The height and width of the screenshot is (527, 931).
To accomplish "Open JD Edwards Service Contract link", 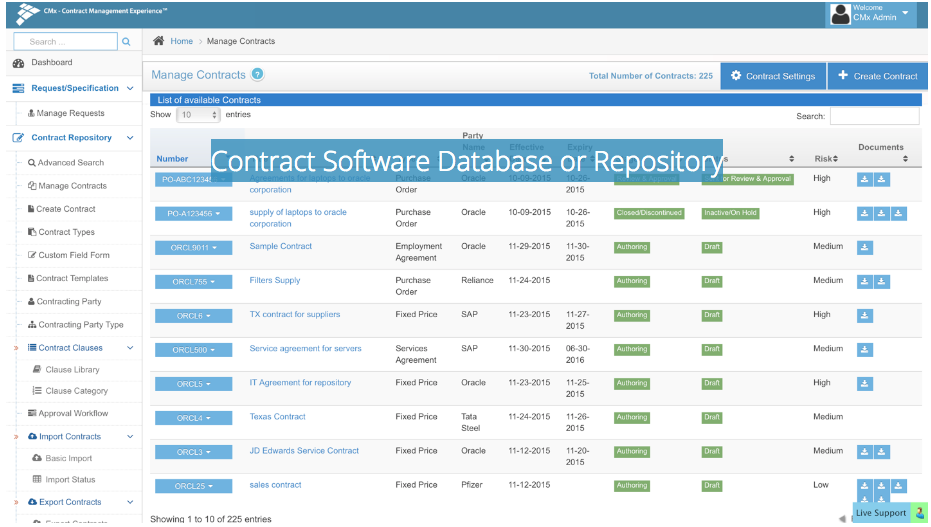I will (304, 451).
